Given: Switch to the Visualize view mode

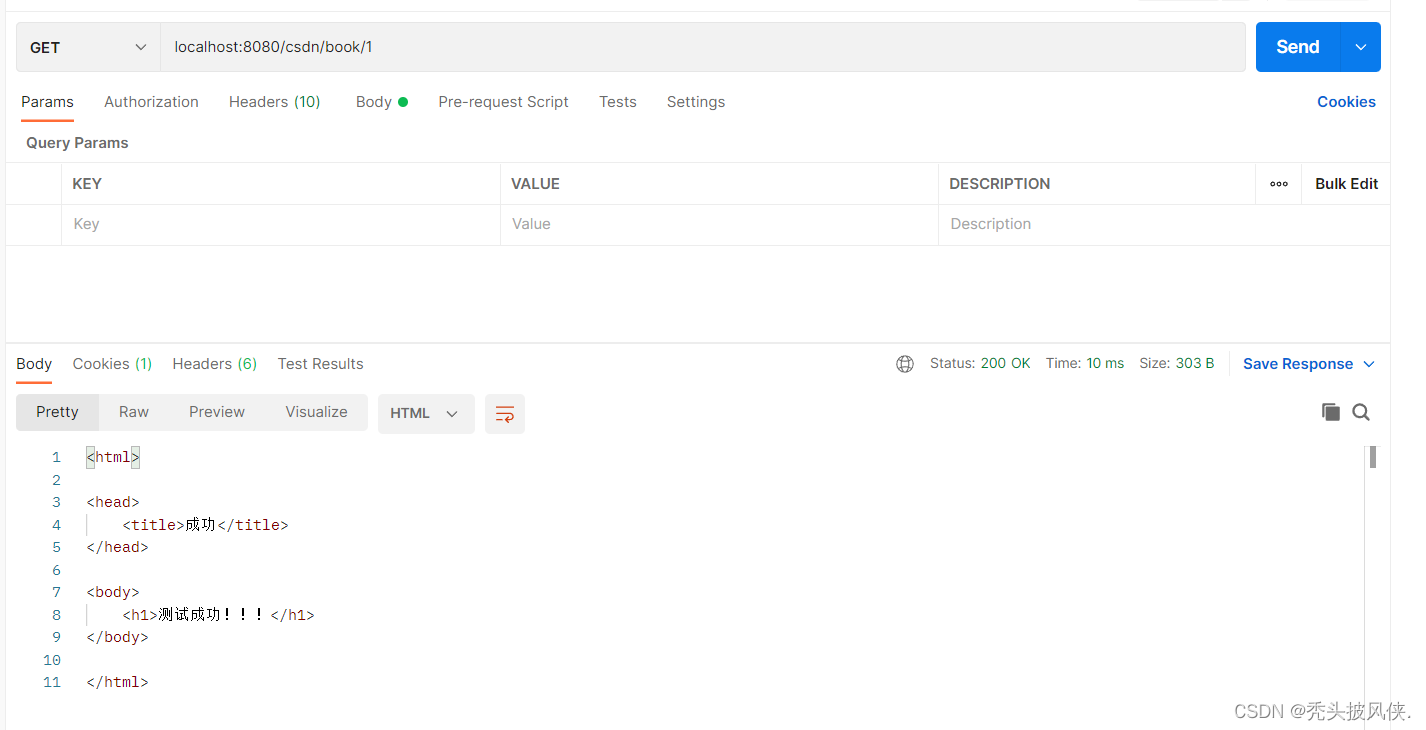Looking at the screenshot, I should point(316,412).
